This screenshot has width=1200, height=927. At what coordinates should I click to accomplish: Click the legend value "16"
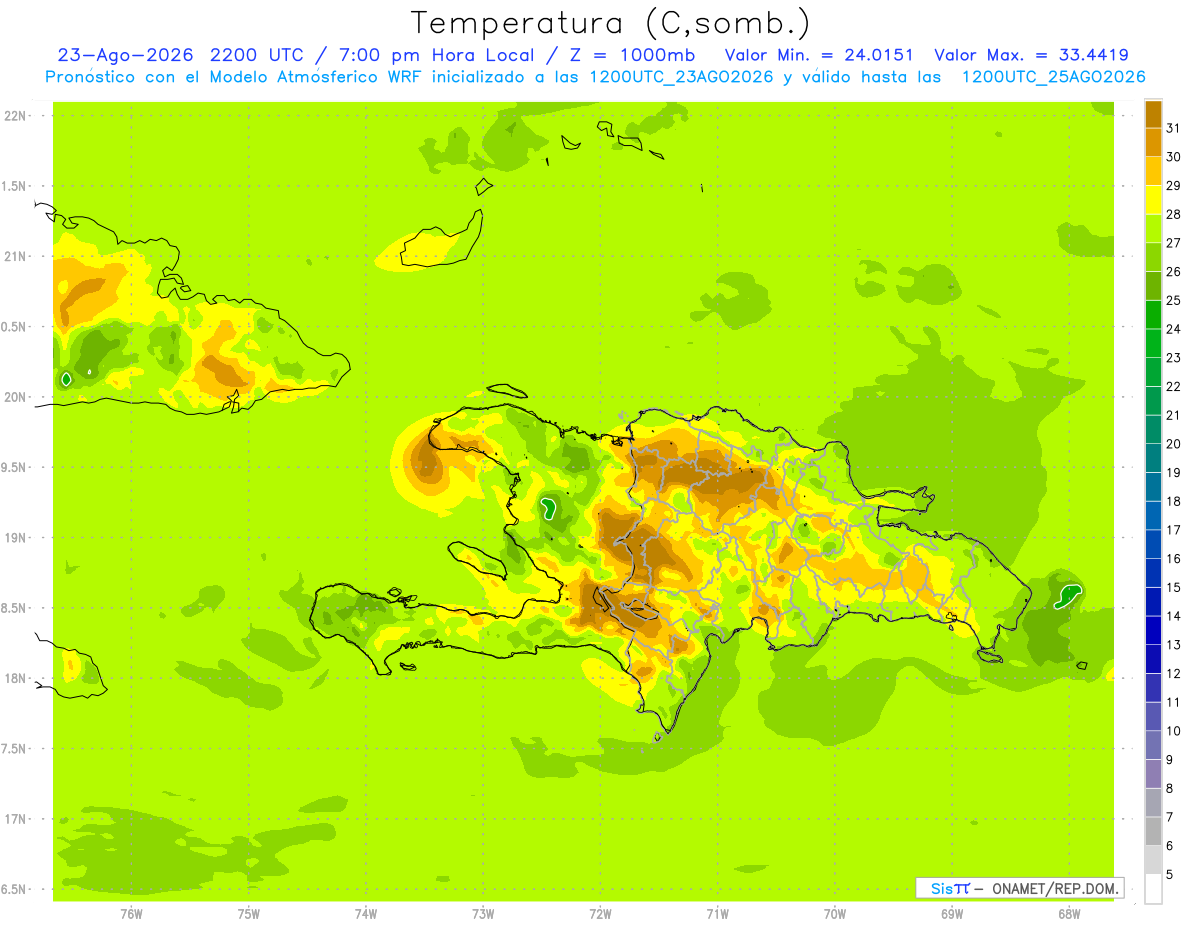point(1173,559)
